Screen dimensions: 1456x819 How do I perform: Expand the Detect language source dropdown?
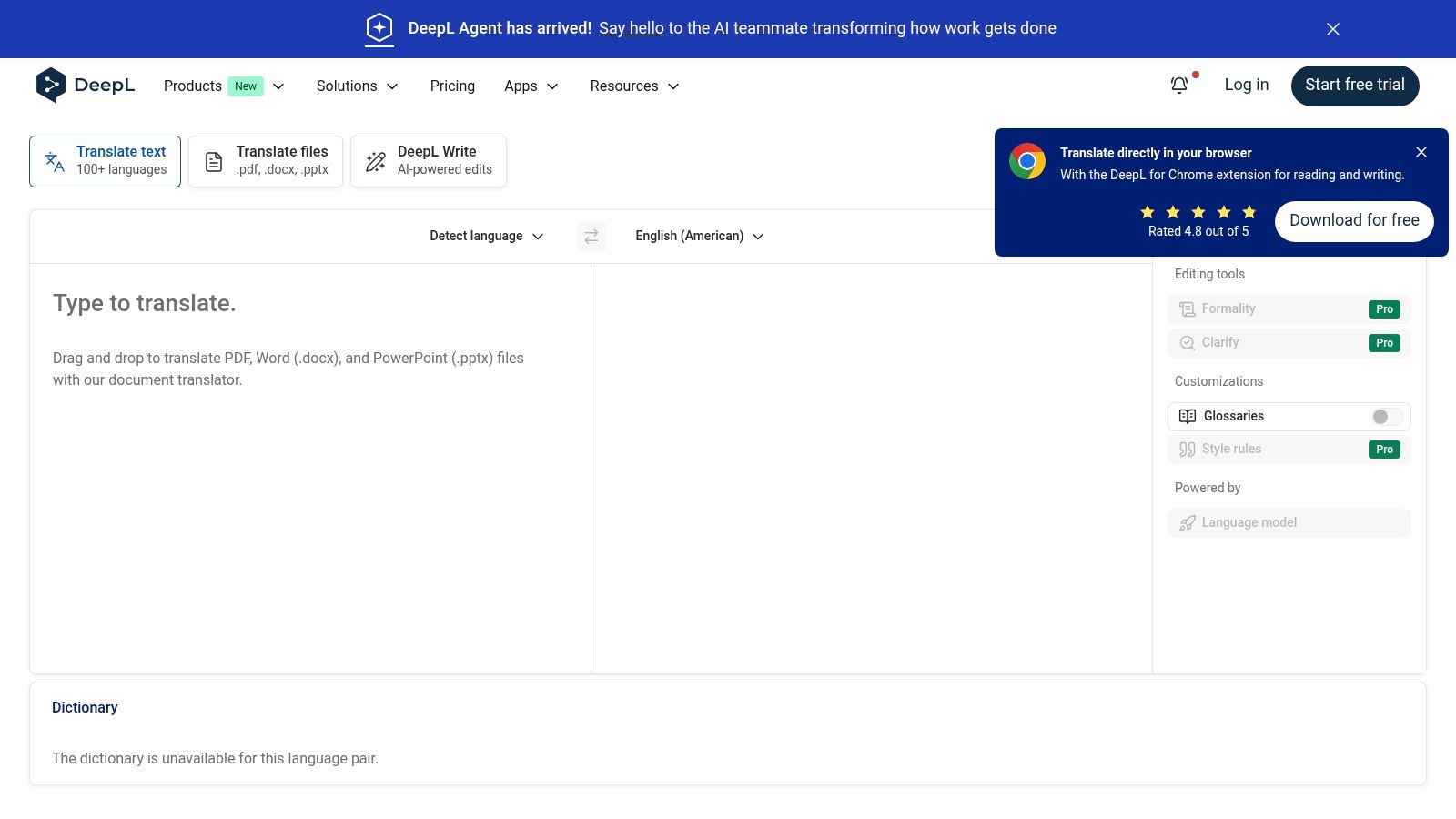[x=486, y=237]
